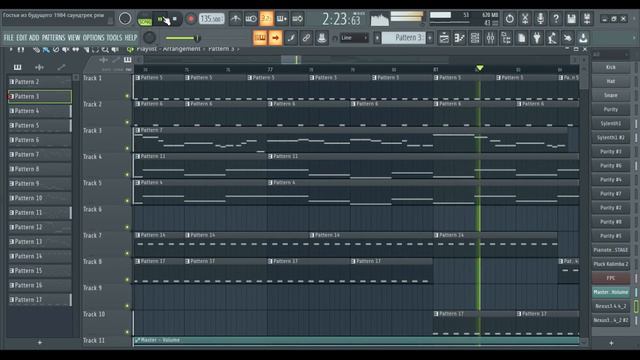Open the ADD menu
Screen dimensions: 640x360
click(34, 38)
